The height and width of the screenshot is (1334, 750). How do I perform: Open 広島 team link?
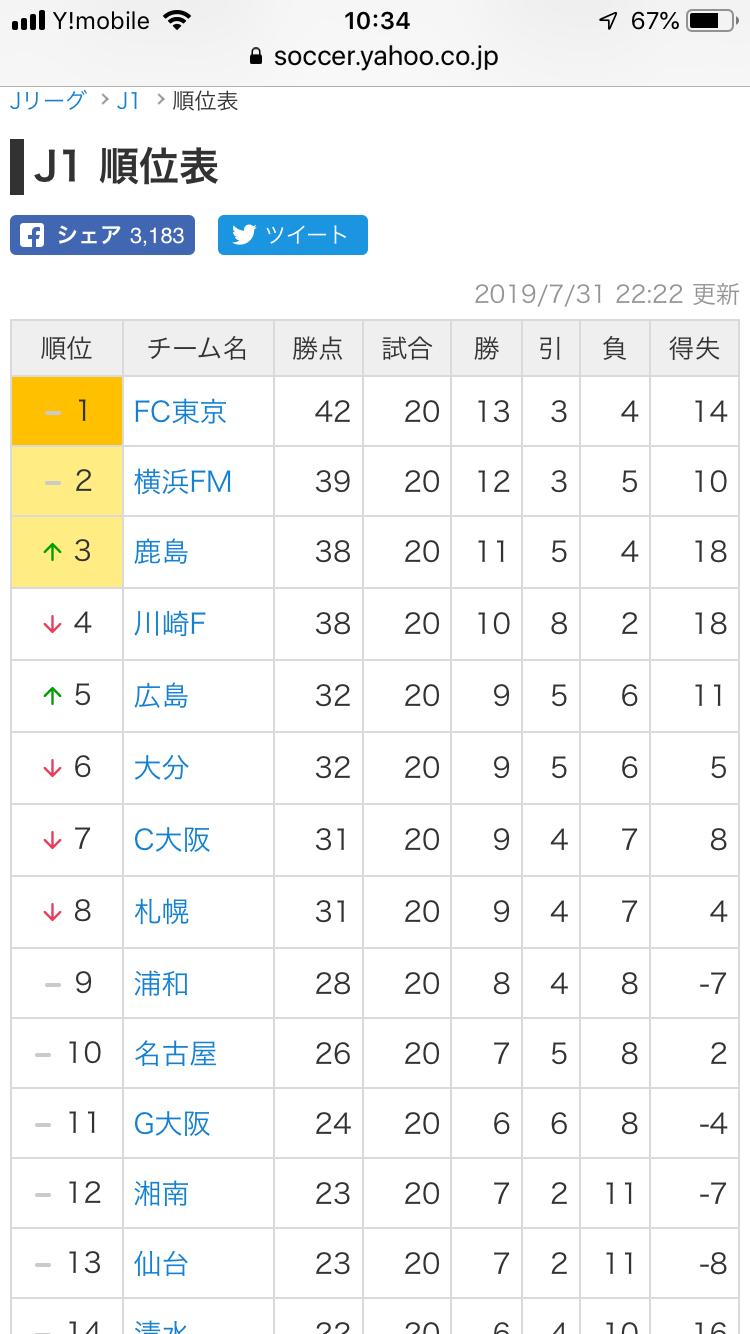[x=161, y=695]
